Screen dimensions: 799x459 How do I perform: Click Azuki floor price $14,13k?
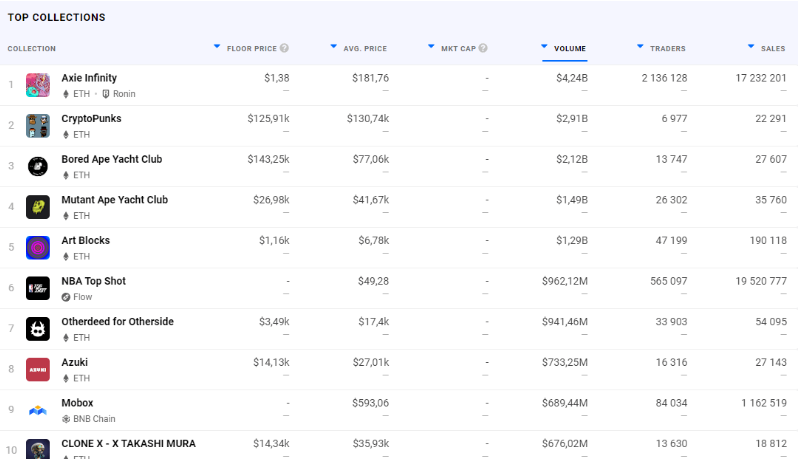(x=271, y=362)
